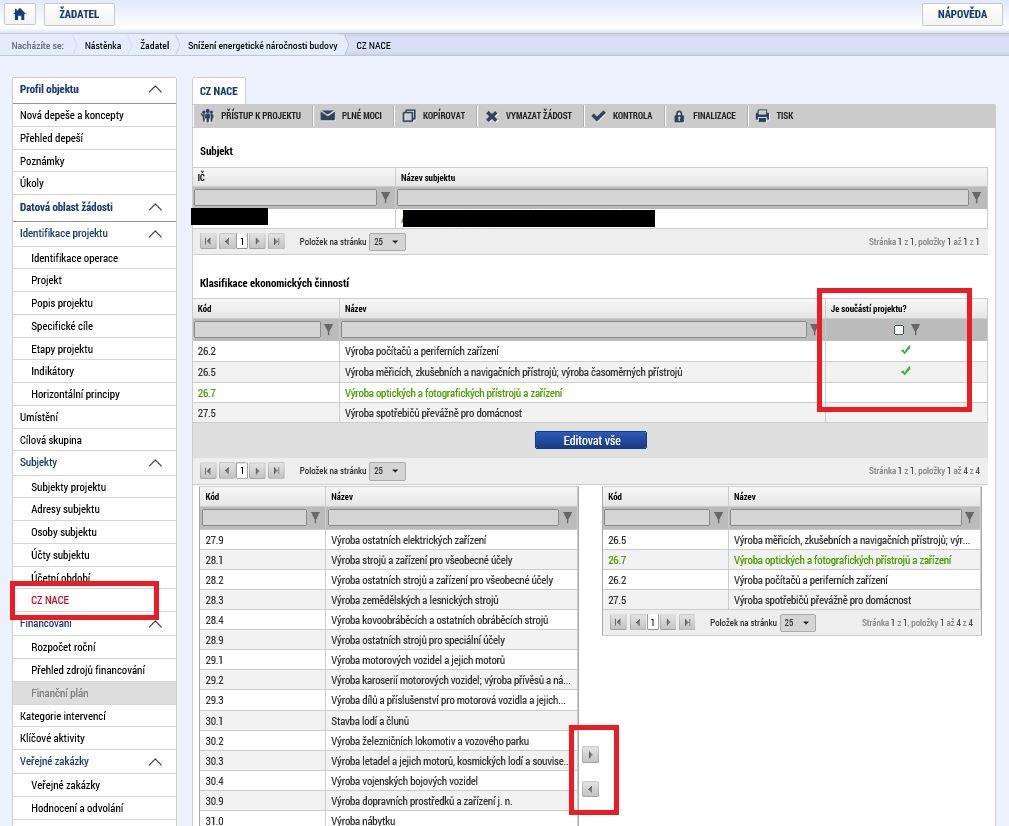Image resolution: width=1009 pixels, height=826 pixels.
Task: Open the PŘÍSTUP K PROJEKTU toolbar item
Action: click(x=252, y=116)
